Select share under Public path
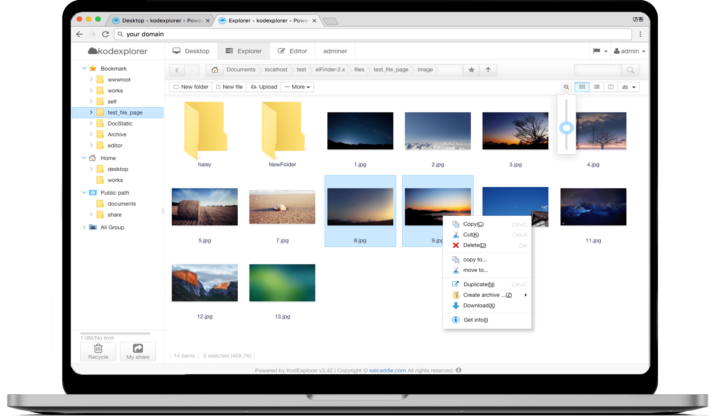715x417 pixels. point(114,214)
